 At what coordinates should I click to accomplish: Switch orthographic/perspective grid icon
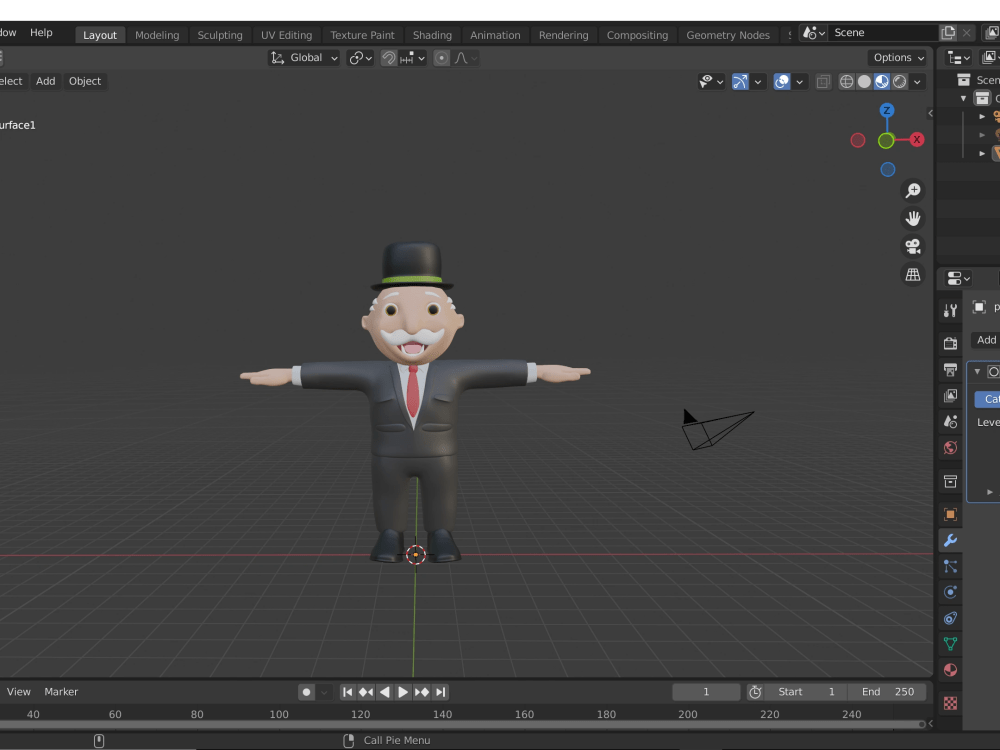913,275
